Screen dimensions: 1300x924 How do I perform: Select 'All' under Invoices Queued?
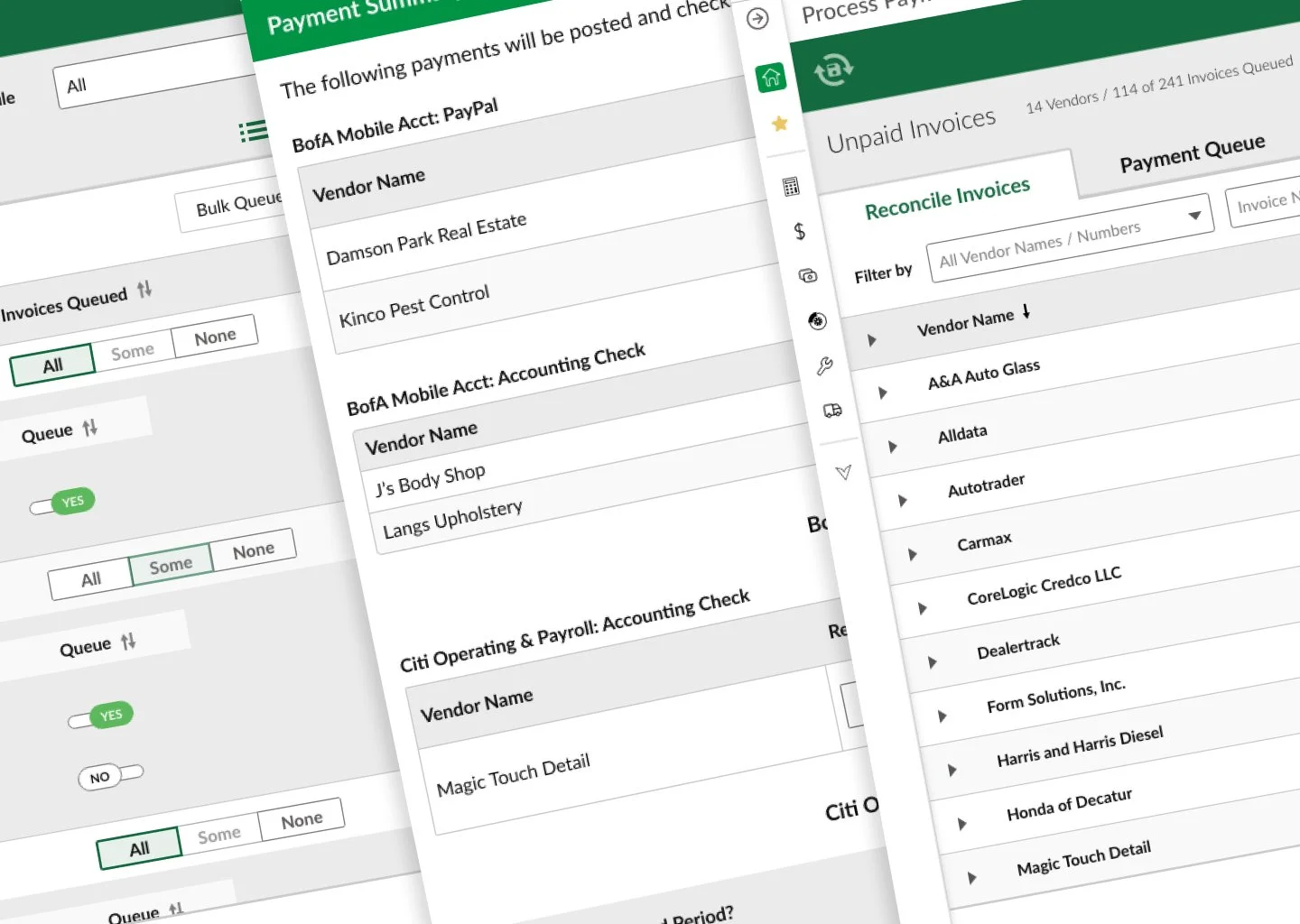coord(52,365)
